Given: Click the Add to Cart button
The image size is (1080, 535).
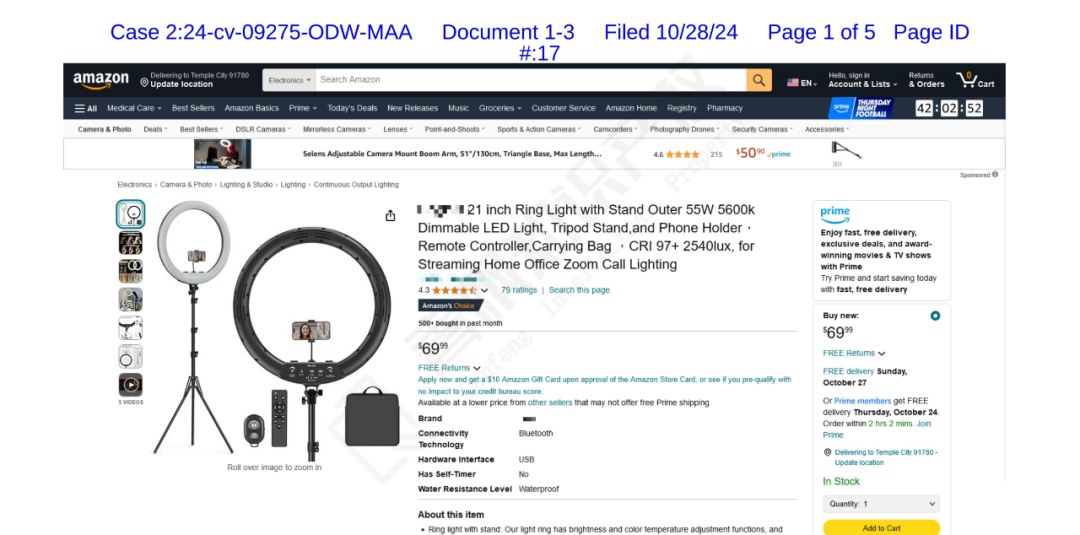Looking at the screenshot, I should (881, 528).
